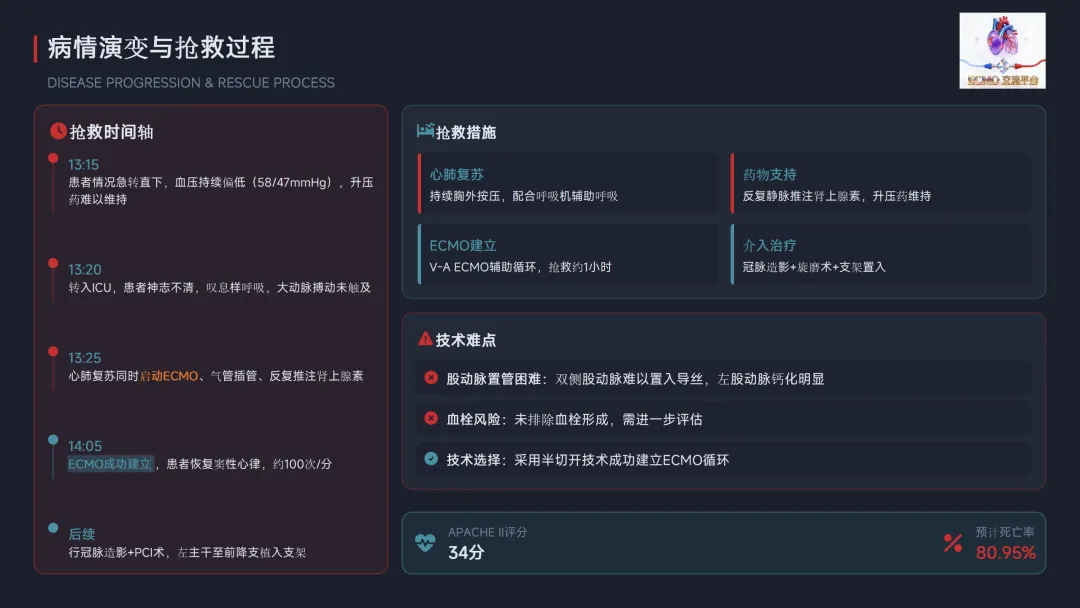Select the 13:15 timeline marker dot
The width and height of the screenshot is (1080, 608).
point(53,158)
